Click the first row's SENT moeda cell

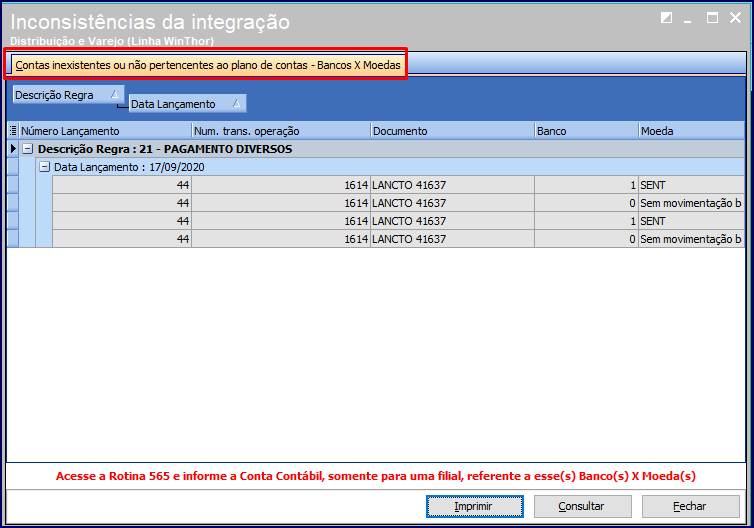[691, 185]
